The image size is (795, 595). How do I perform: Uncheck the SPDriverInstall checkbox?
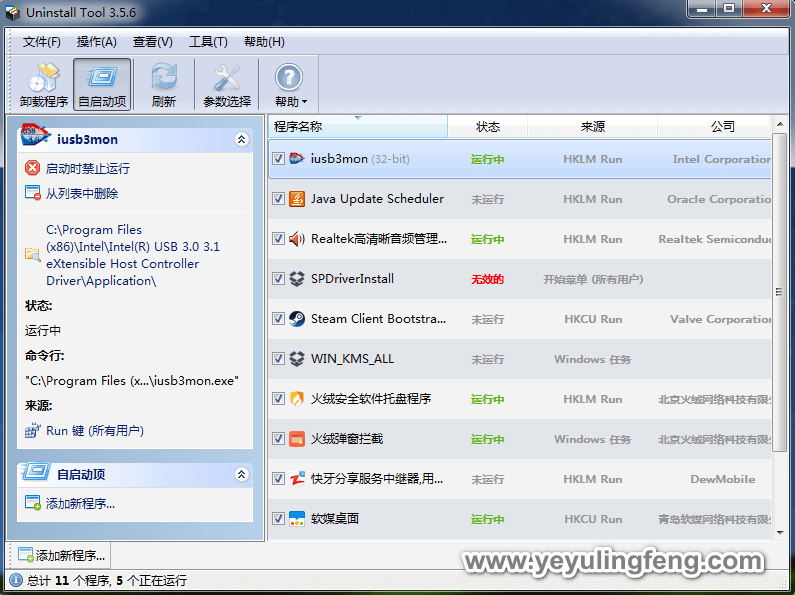[278, 279]
